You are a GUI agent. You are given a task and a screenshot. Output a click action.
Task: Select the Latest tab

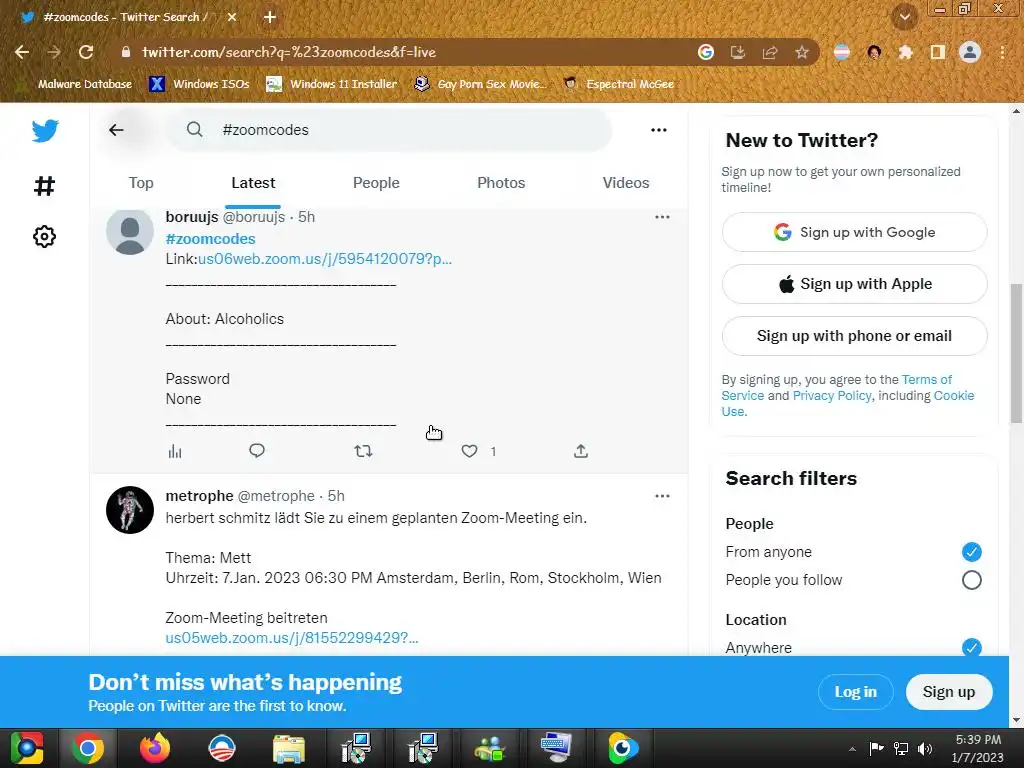tap(253, 183)
